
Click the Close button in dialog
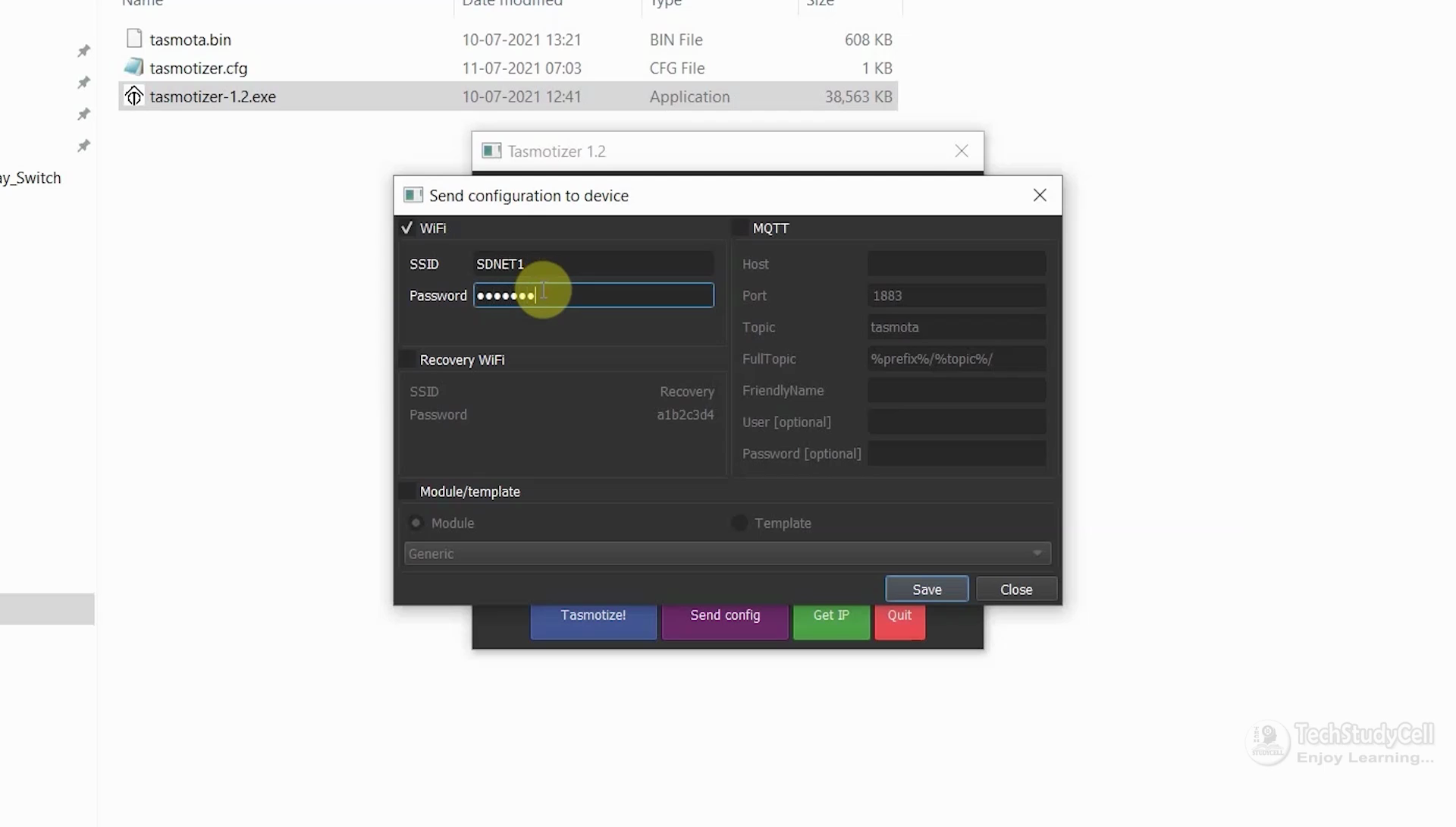tap(1016, 590)
